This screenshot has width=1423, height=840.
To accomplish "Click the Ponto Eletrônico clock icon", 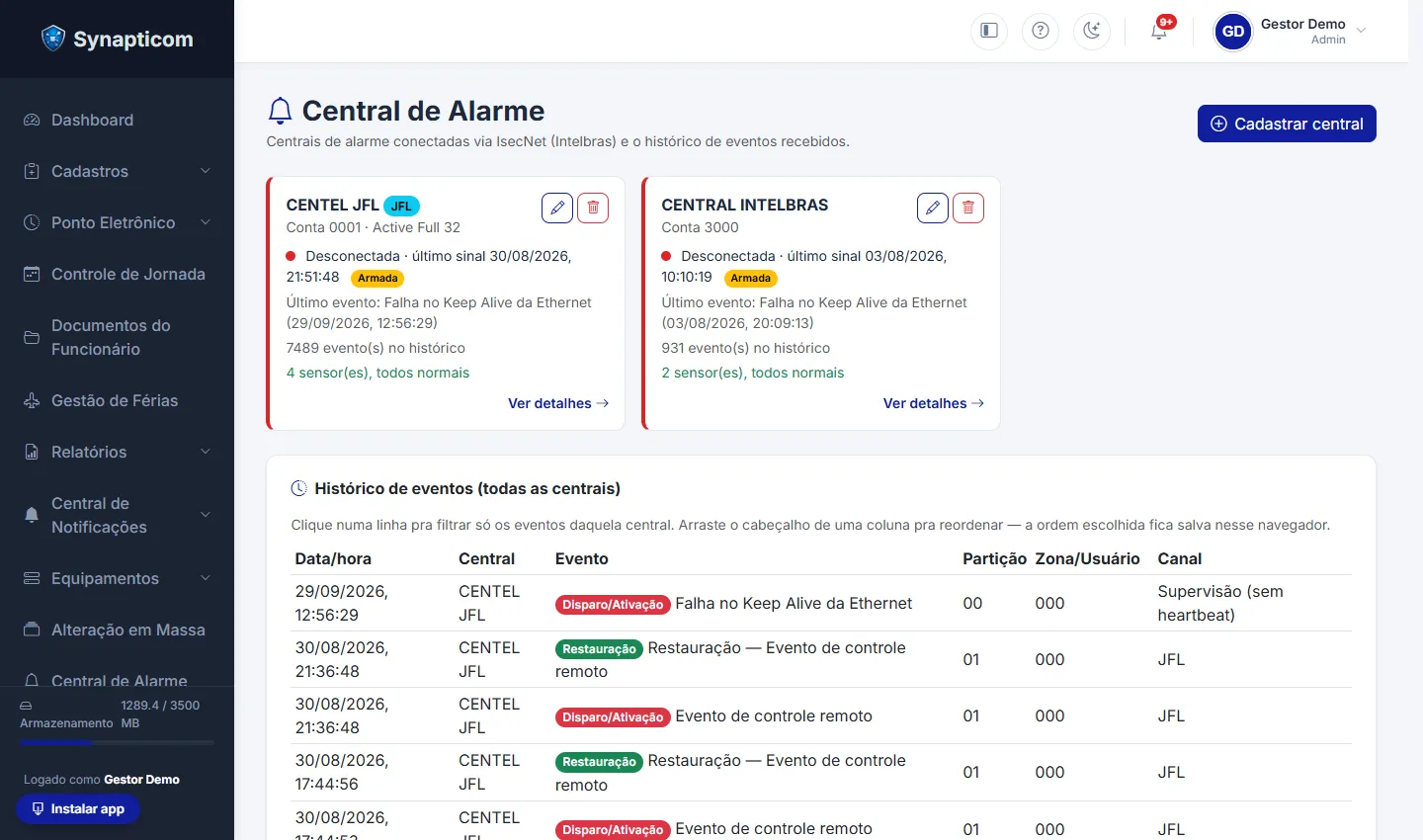I will pos(32,222).
